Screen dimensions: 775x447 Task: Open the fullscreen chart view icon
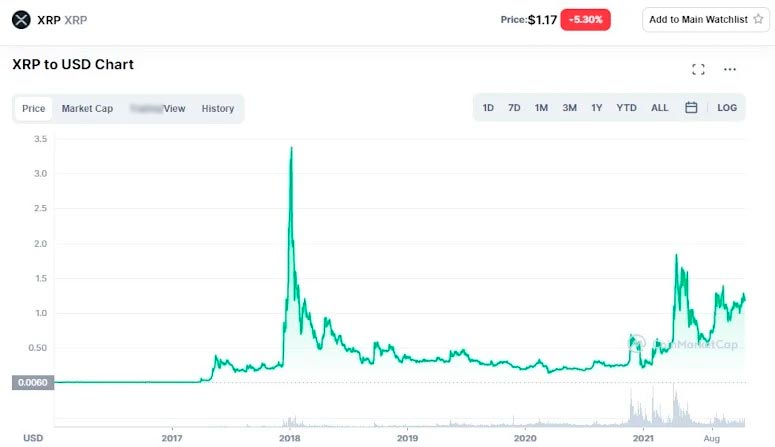tap(698, 69)
